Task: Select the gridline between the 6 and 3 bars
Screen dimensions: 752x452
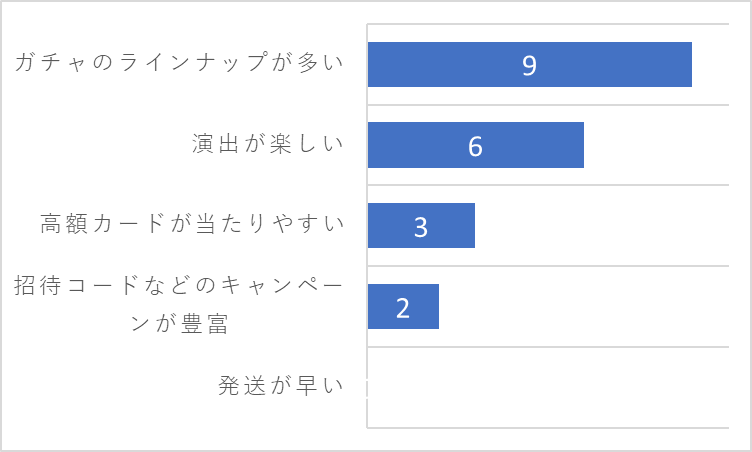Action: click(548, 185)
